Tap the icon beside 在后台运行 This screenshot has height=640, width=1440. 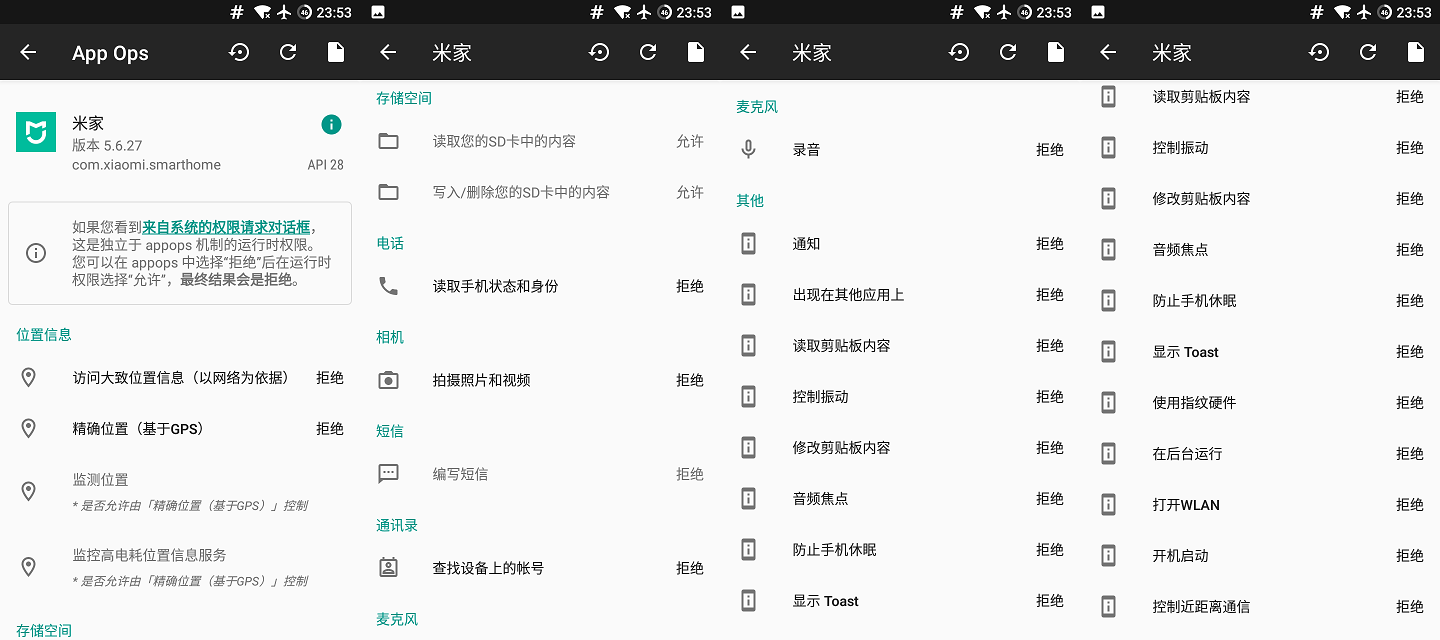pyautogui.click(x=1108, y=453)
